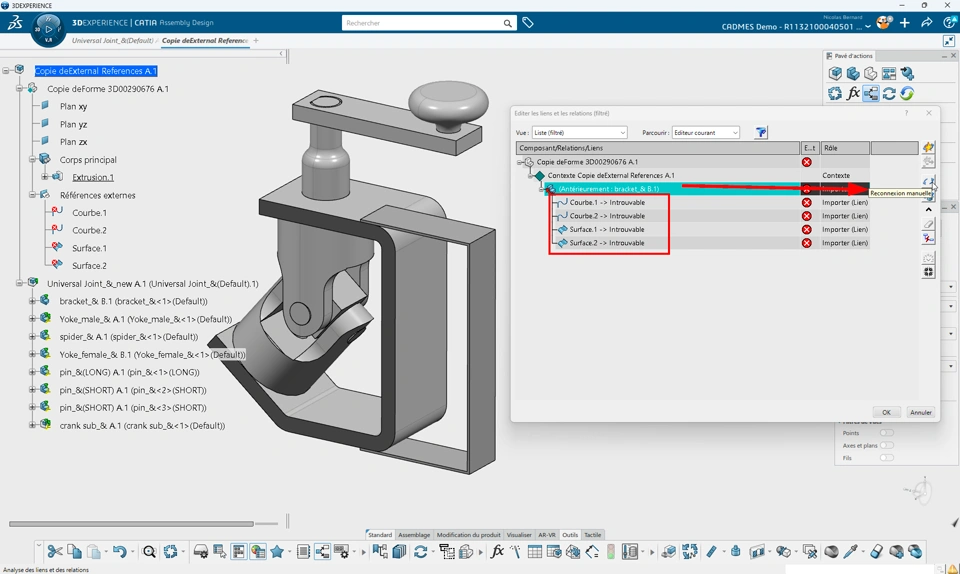Screen dimensions: 960x574
Task: Select Courbe.1 -> Introuvable row in dialog
Action: click(x=607, y=203)
